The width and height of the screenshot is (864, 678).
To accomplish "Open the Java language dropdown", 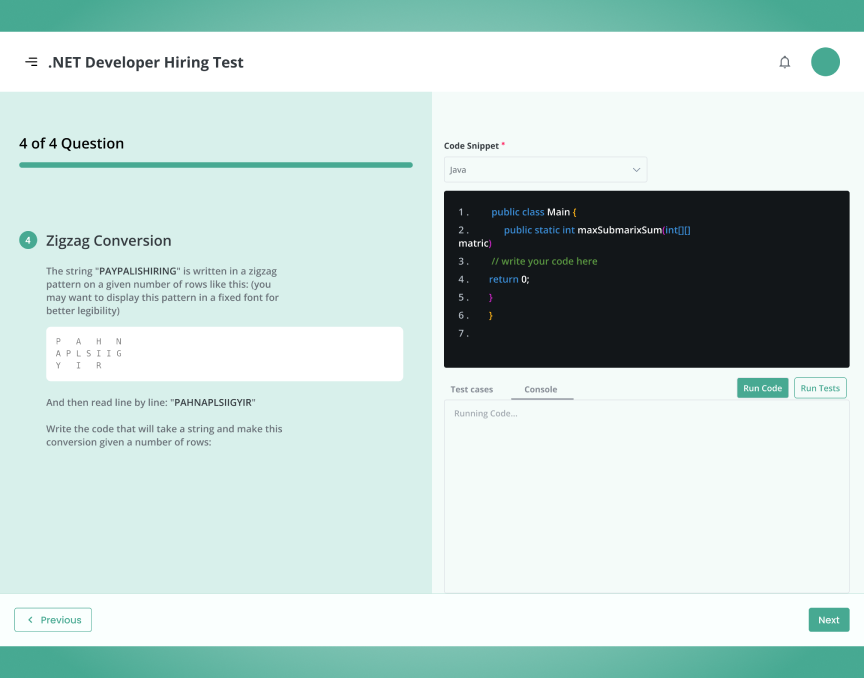I will pos(545,170).
